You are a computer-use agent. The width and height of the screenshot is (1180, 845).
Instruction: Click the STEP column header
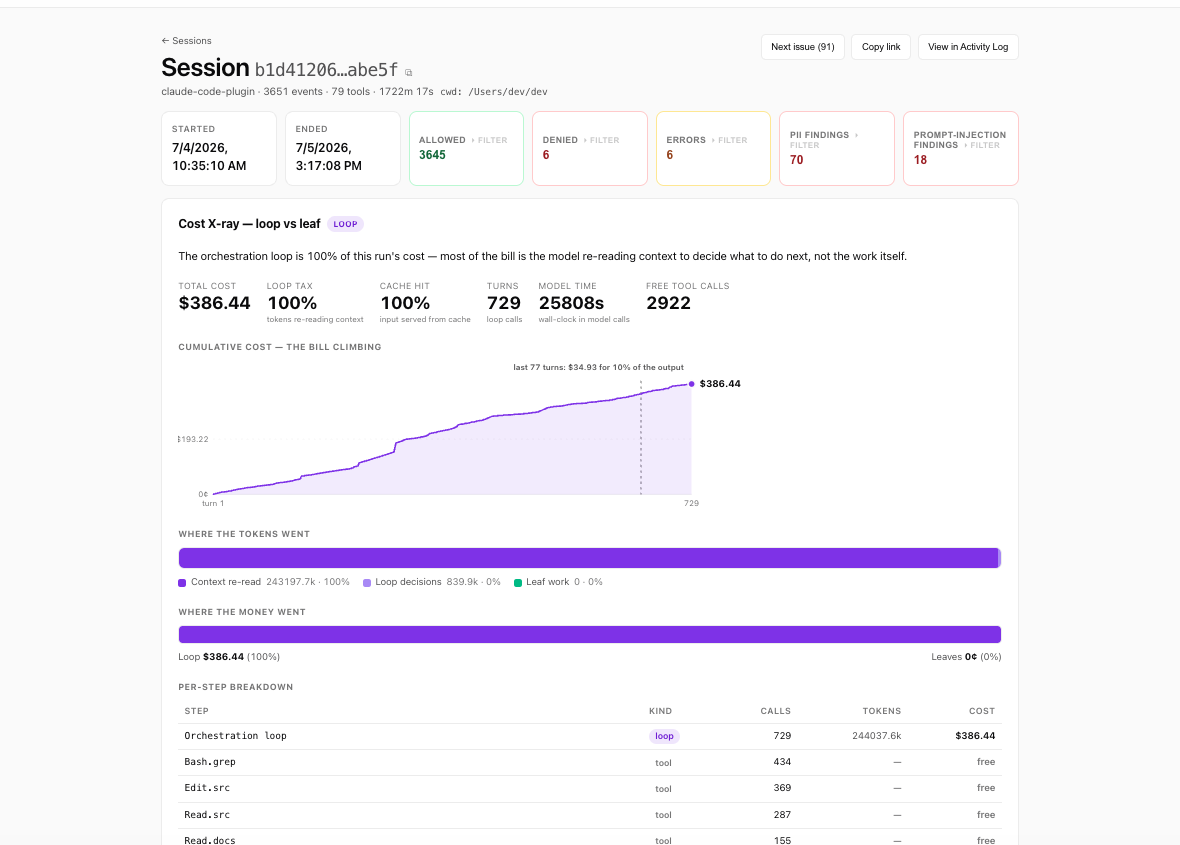[196, 711]
